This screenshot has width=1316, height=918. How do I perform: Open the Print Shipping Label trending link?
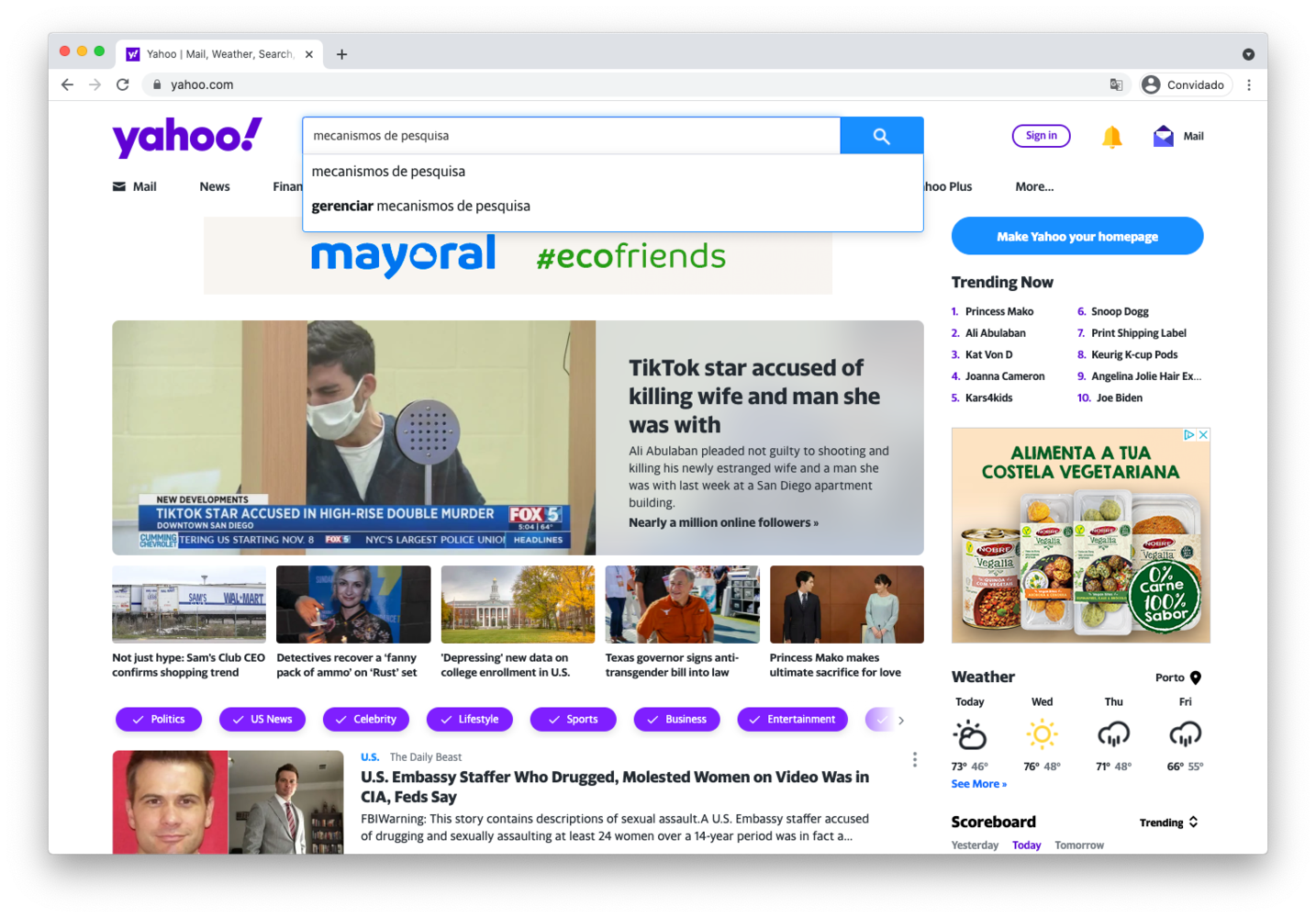click(x=1138, y=333)
